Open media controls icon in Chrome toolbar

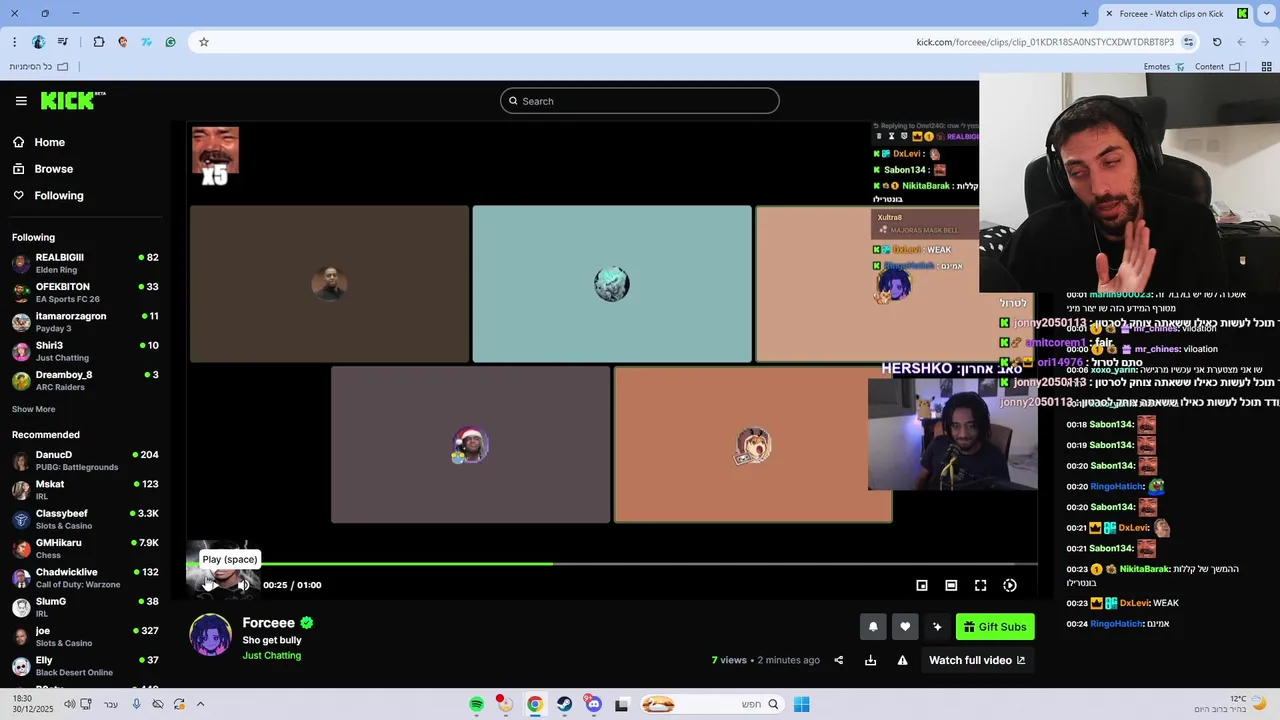coord(63,42)
